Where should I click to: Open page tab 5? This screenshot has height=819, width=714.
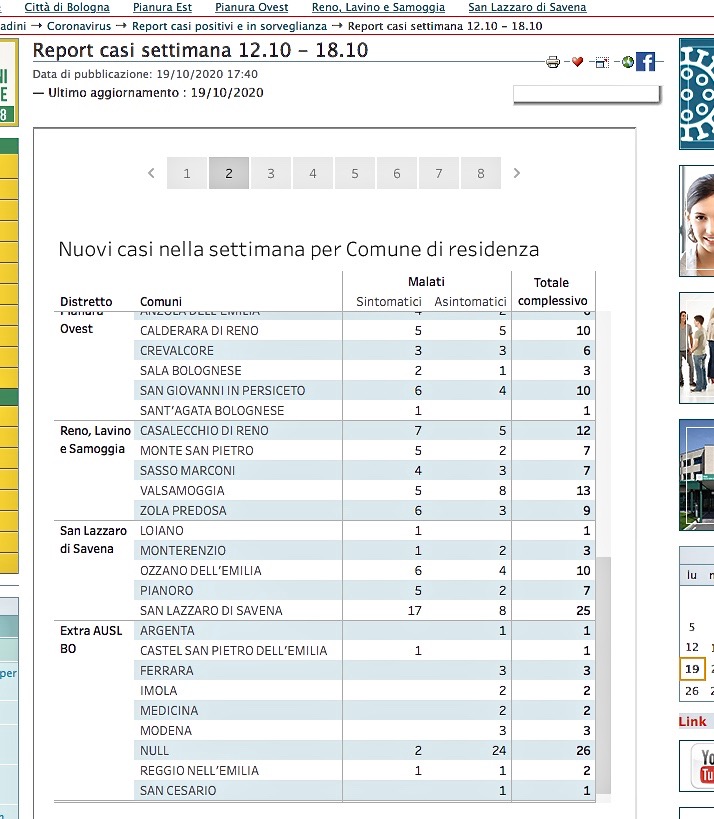(355, 173)
